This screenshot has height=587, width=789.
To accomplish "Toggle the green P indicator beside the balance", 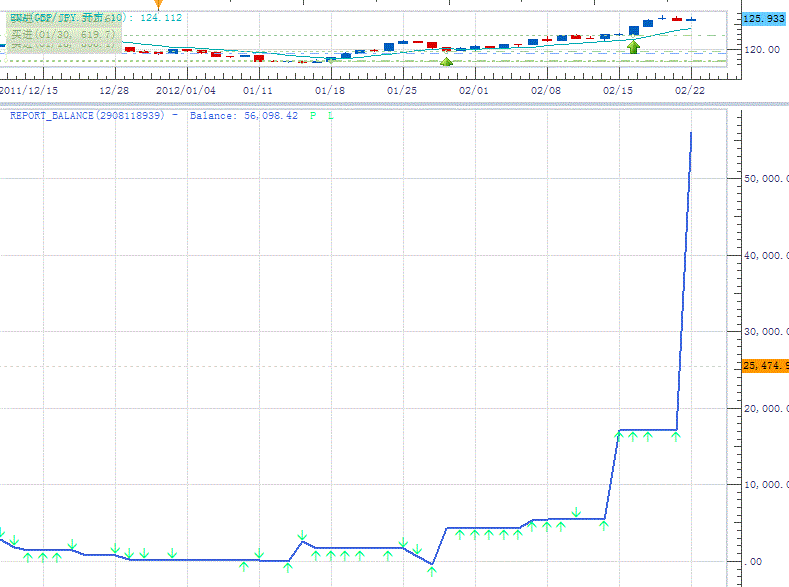I will click(313, 116).
